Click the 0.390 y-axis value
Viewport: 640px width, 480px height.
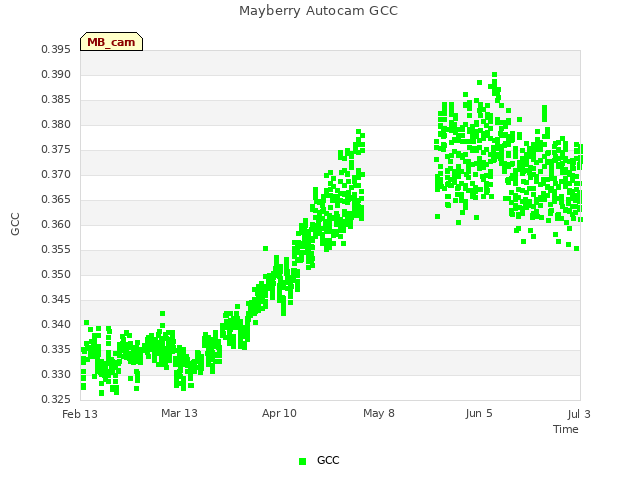56,74
